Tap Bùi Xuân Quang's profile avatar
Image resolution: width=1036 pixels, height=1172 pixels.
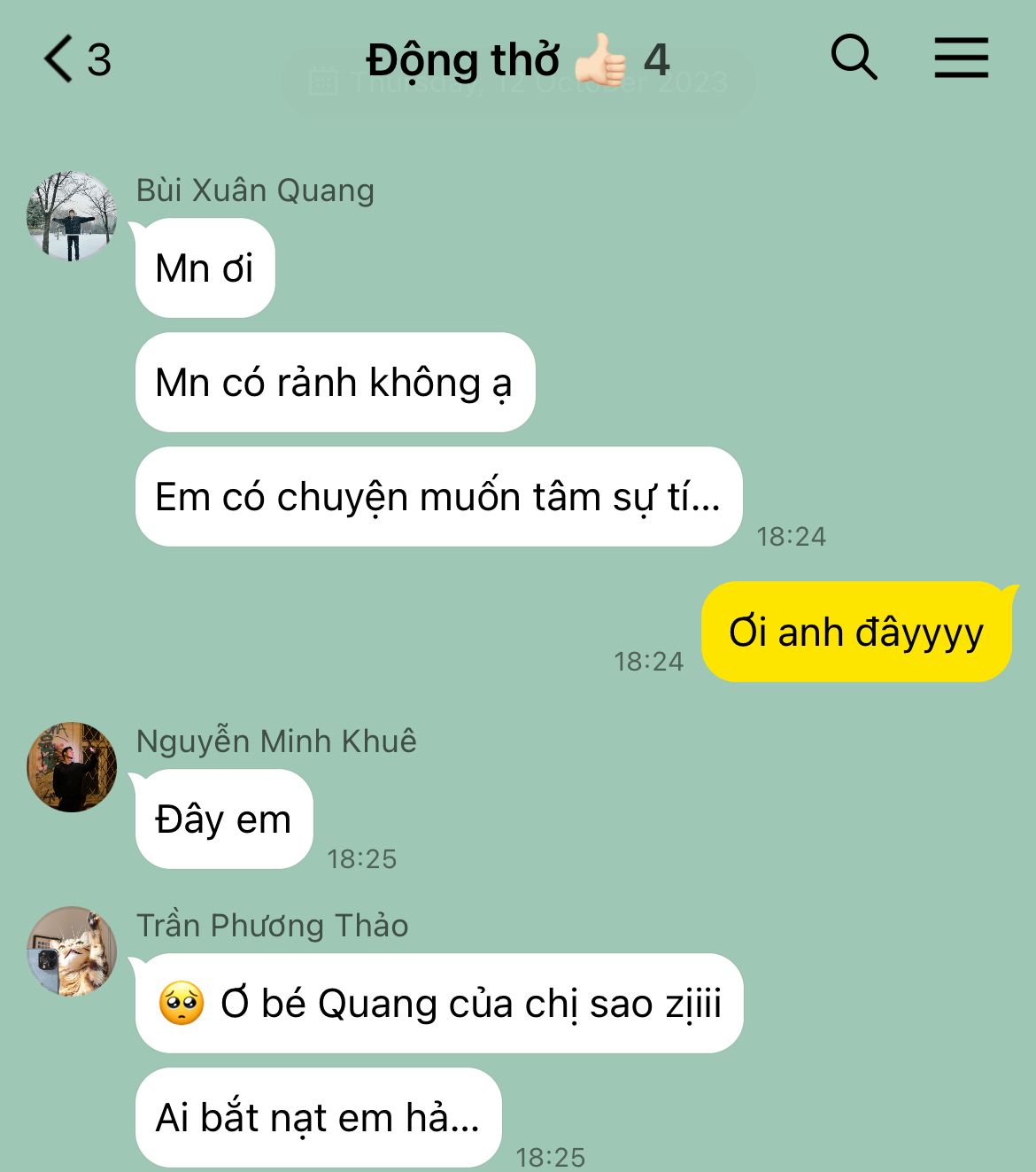coord(72,216)
